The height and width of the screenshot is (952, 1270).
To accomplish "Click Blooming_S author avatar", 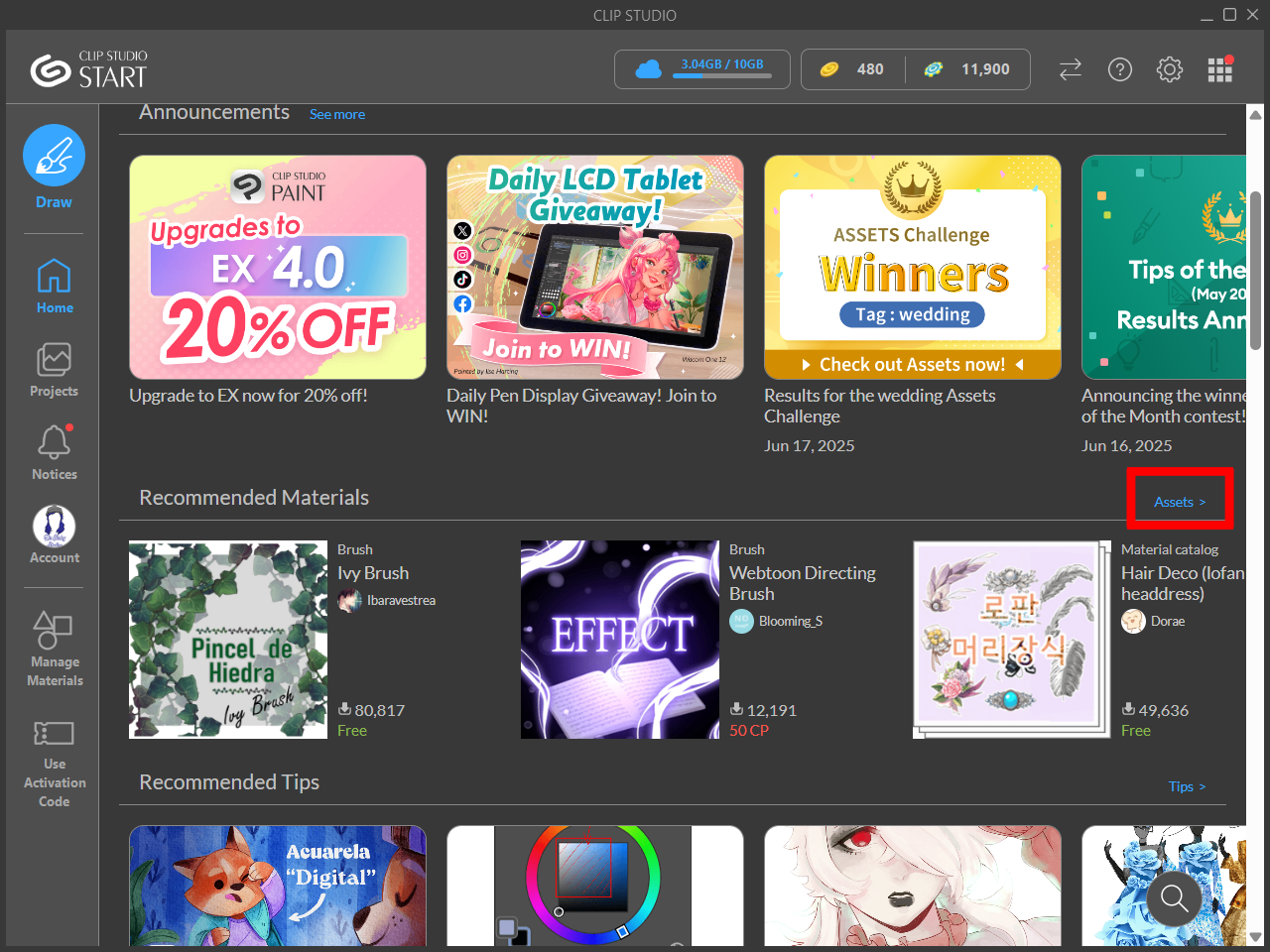I will tap(741, 621).
